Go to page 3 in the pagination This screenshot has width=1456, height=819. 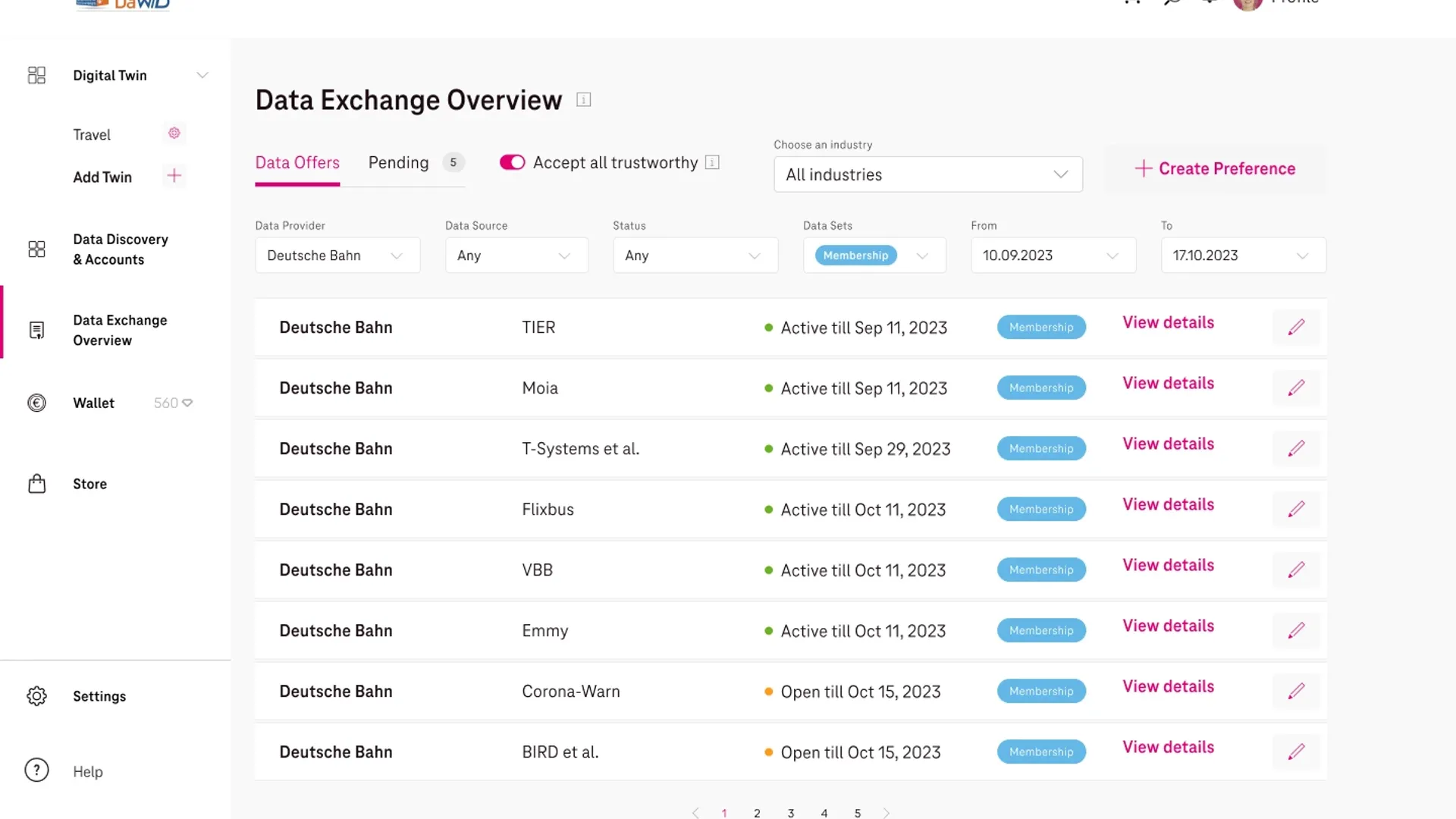[x=791, y=813]
